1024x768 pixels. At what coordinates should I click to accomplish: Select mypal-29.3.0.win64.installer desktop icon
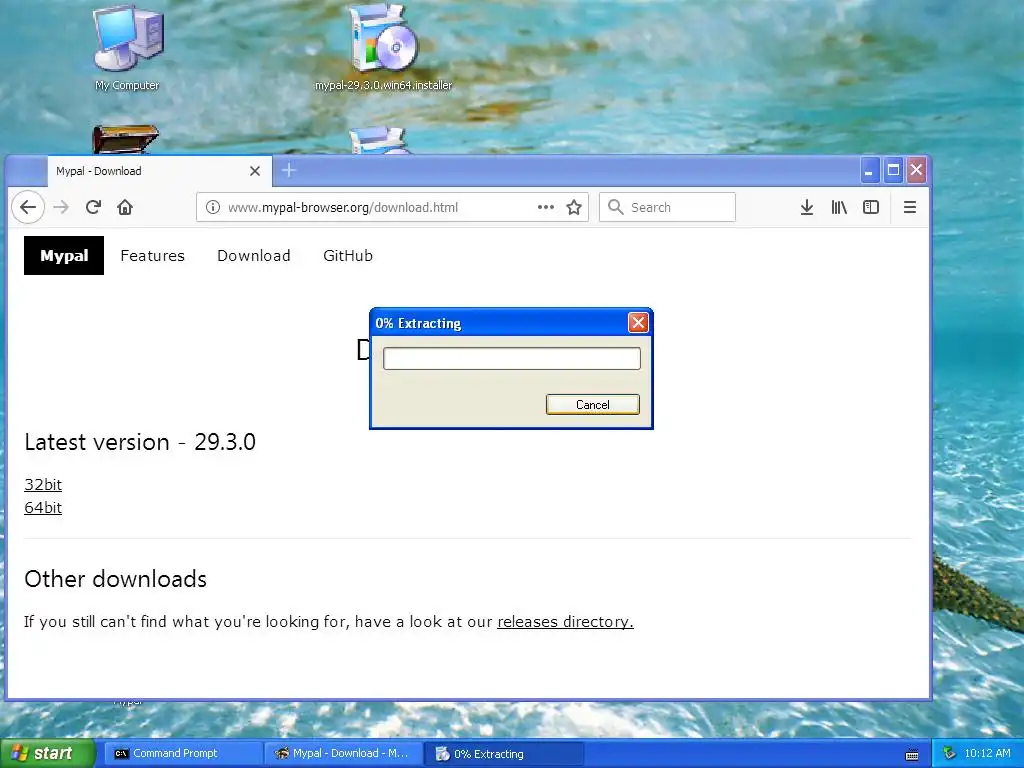tap(383, 47)
